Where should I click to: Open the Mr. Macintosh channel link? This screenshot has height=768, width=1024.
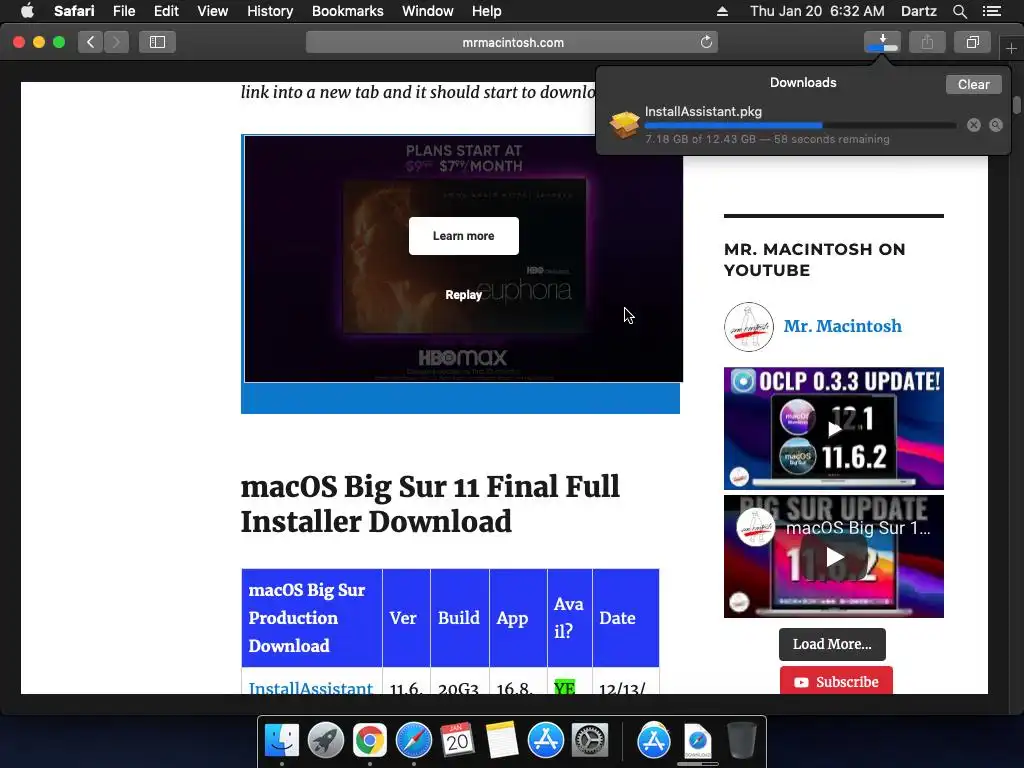842,326
